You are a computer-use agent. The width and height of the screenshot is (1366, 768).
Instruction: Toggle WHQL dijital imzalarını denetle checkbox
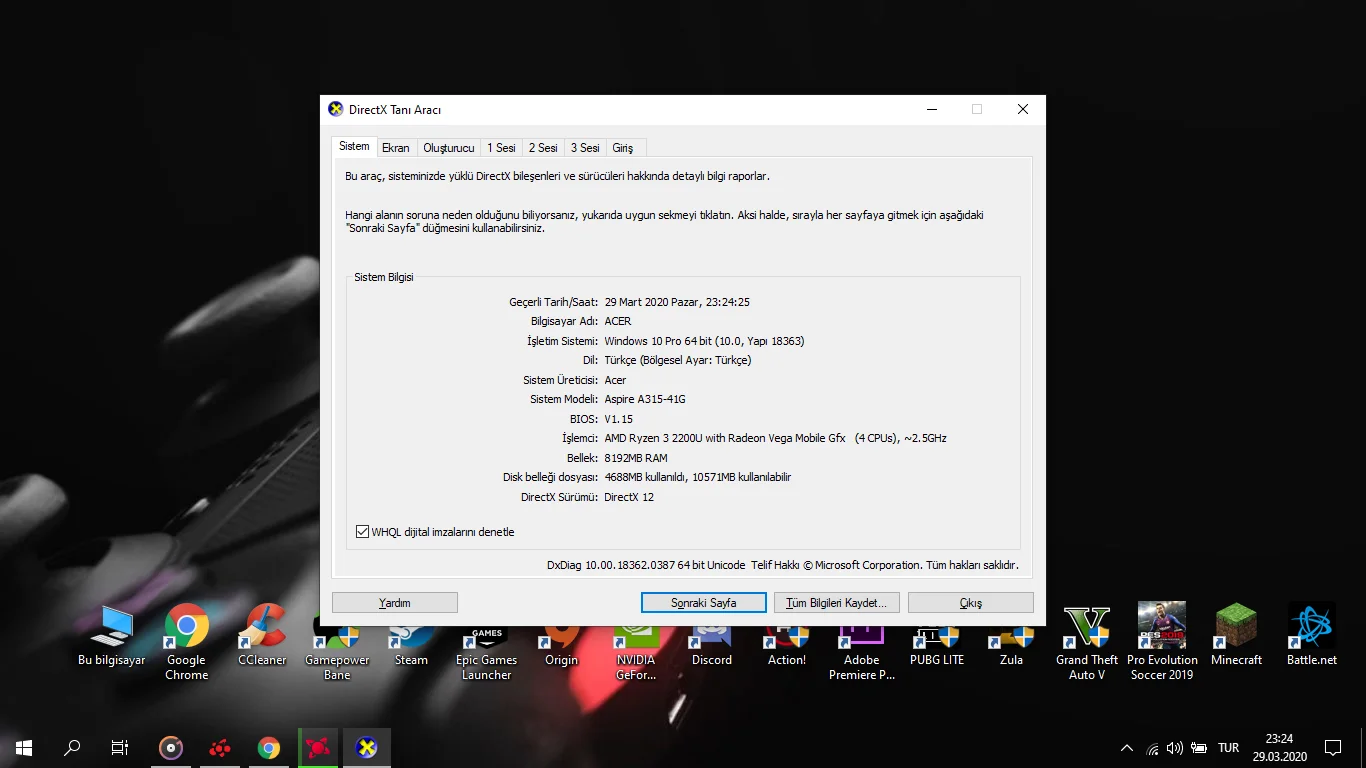(x=363, y=532)
